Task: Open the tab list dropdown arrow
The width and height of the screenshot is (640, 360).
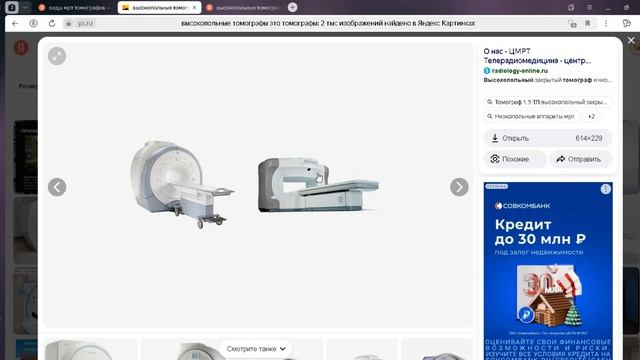Action: (25, 7)
